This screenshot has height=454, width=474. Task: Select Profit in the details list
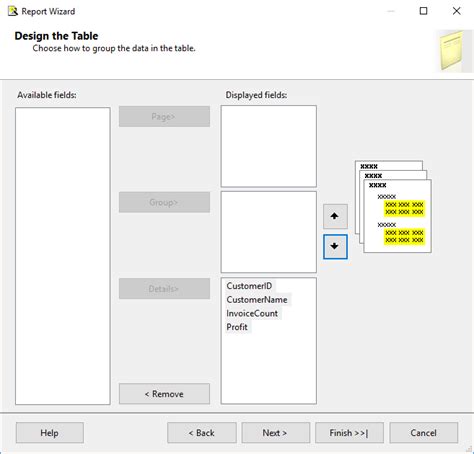click(237, 327)
